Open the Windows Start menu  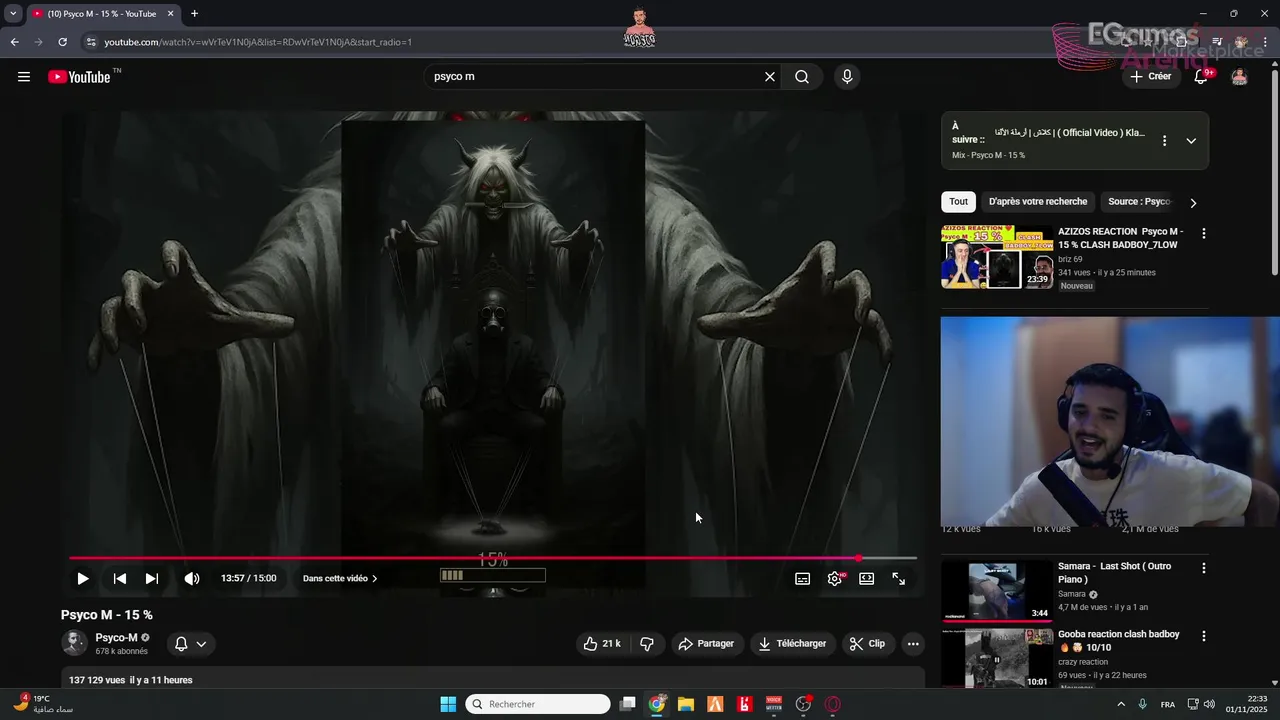tap(448, 704)
